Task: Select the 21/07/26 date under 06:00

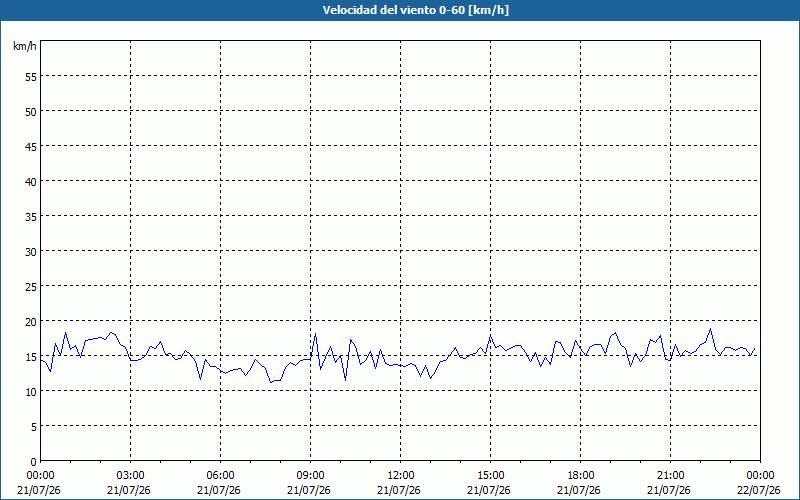Action: coord(220,490)
